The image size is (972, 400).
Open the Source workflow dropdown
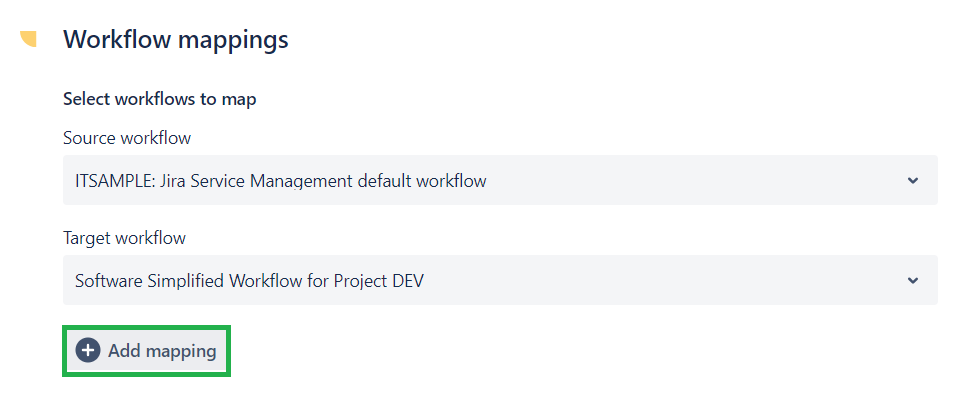pos(499,181)
